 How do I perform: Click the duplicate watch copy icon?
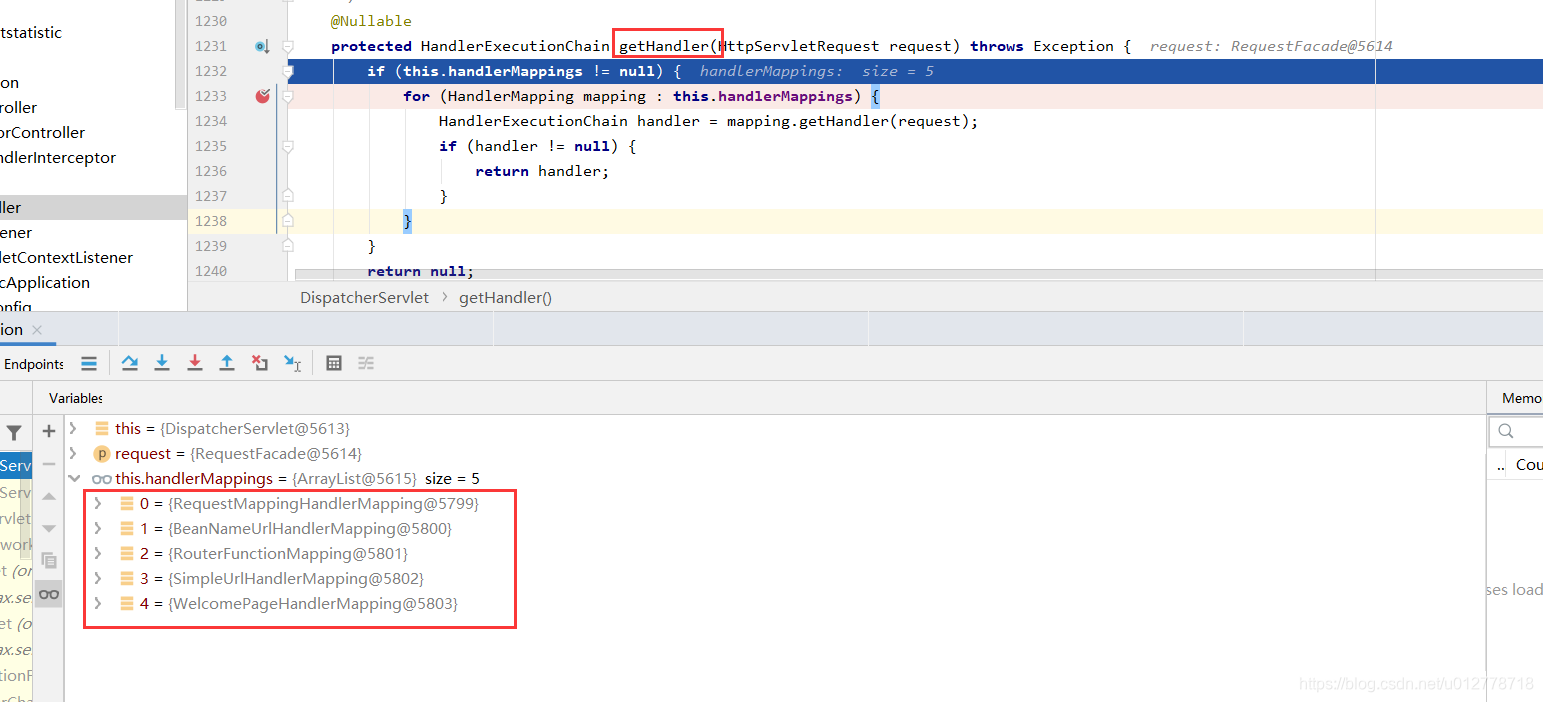pos(49,561)
